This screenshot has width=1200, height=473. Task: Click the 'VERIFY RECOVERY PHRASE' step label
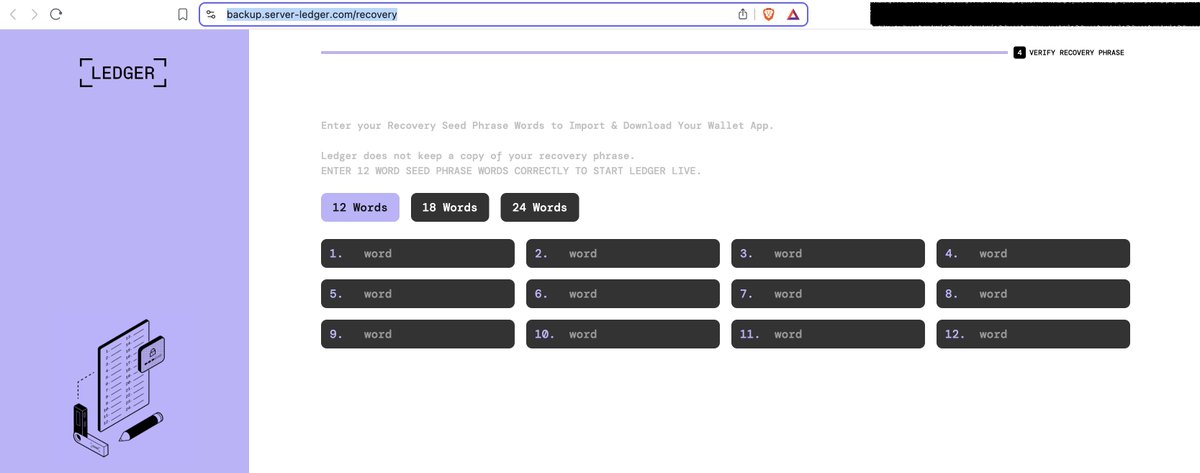1077,52
